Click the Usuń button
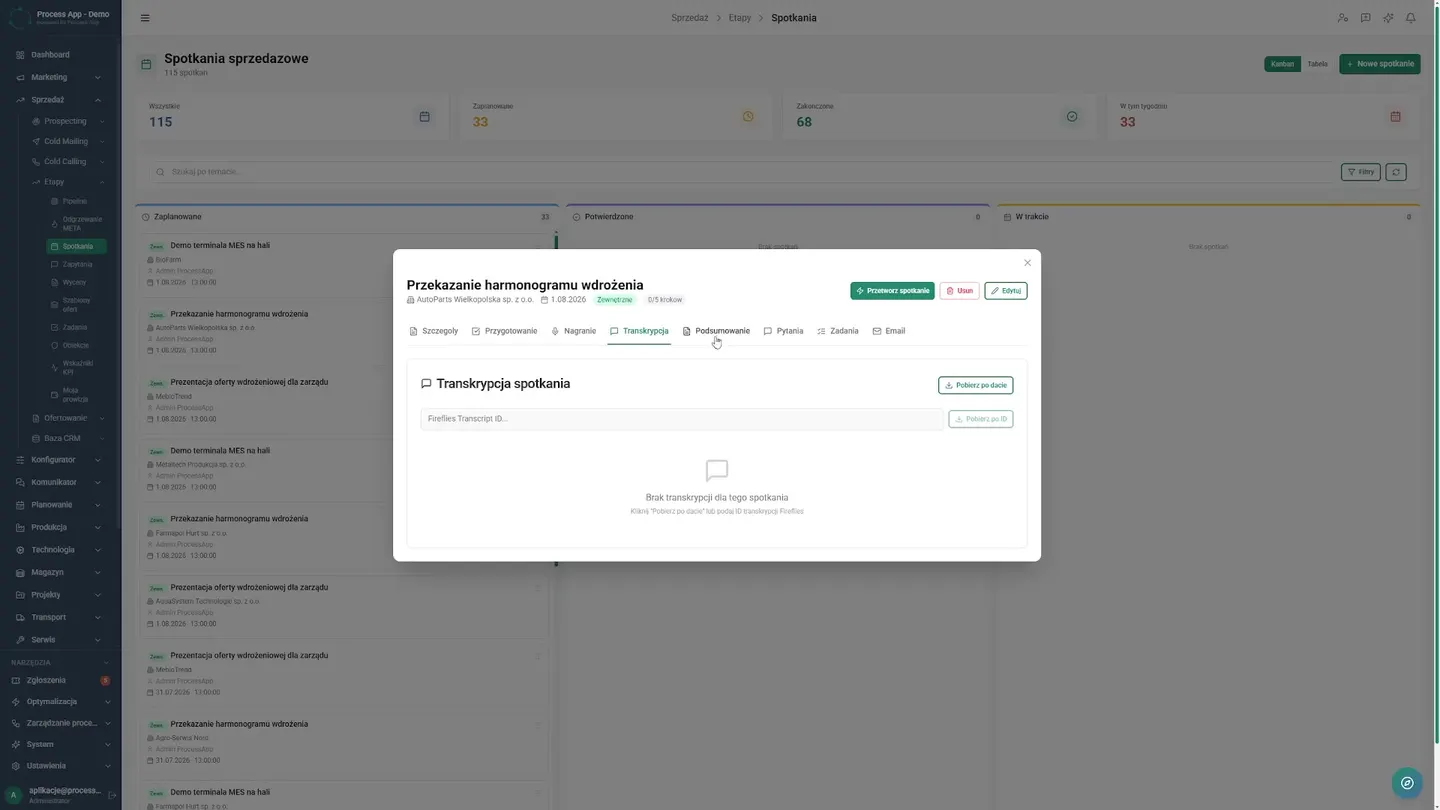 [959, 291]
